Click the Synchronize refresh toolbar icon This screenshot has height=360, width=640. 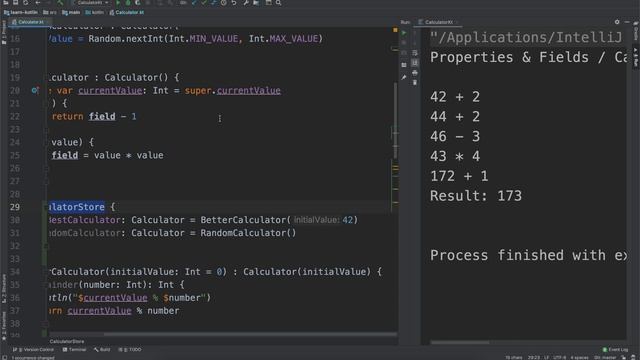[x=25, y=2]
